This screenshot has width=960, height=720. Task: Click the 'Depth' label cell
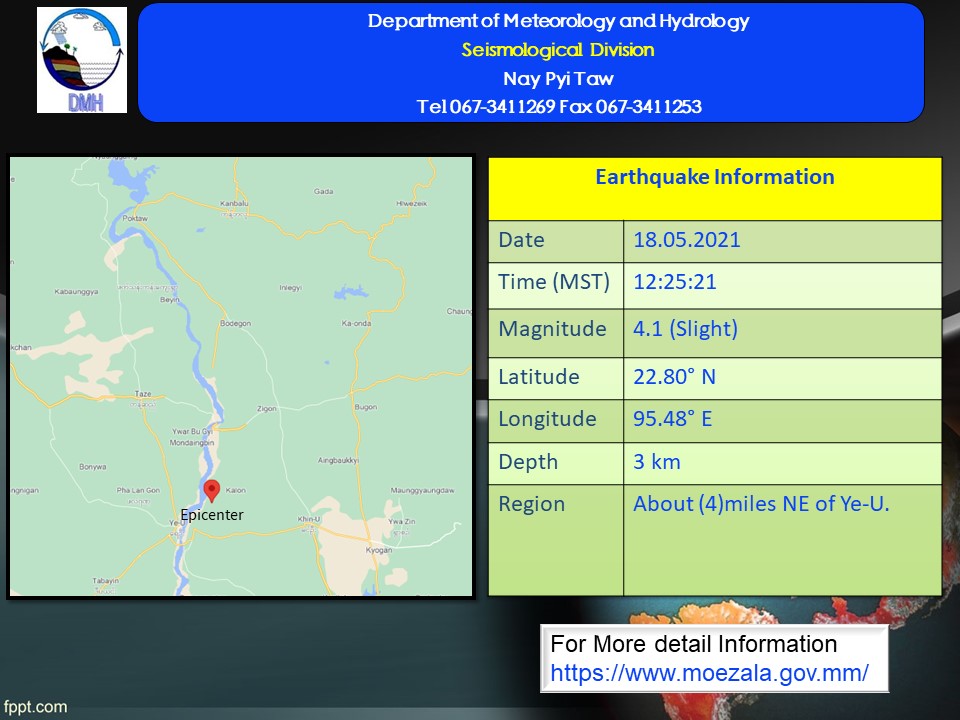click(x=556, y=463)
